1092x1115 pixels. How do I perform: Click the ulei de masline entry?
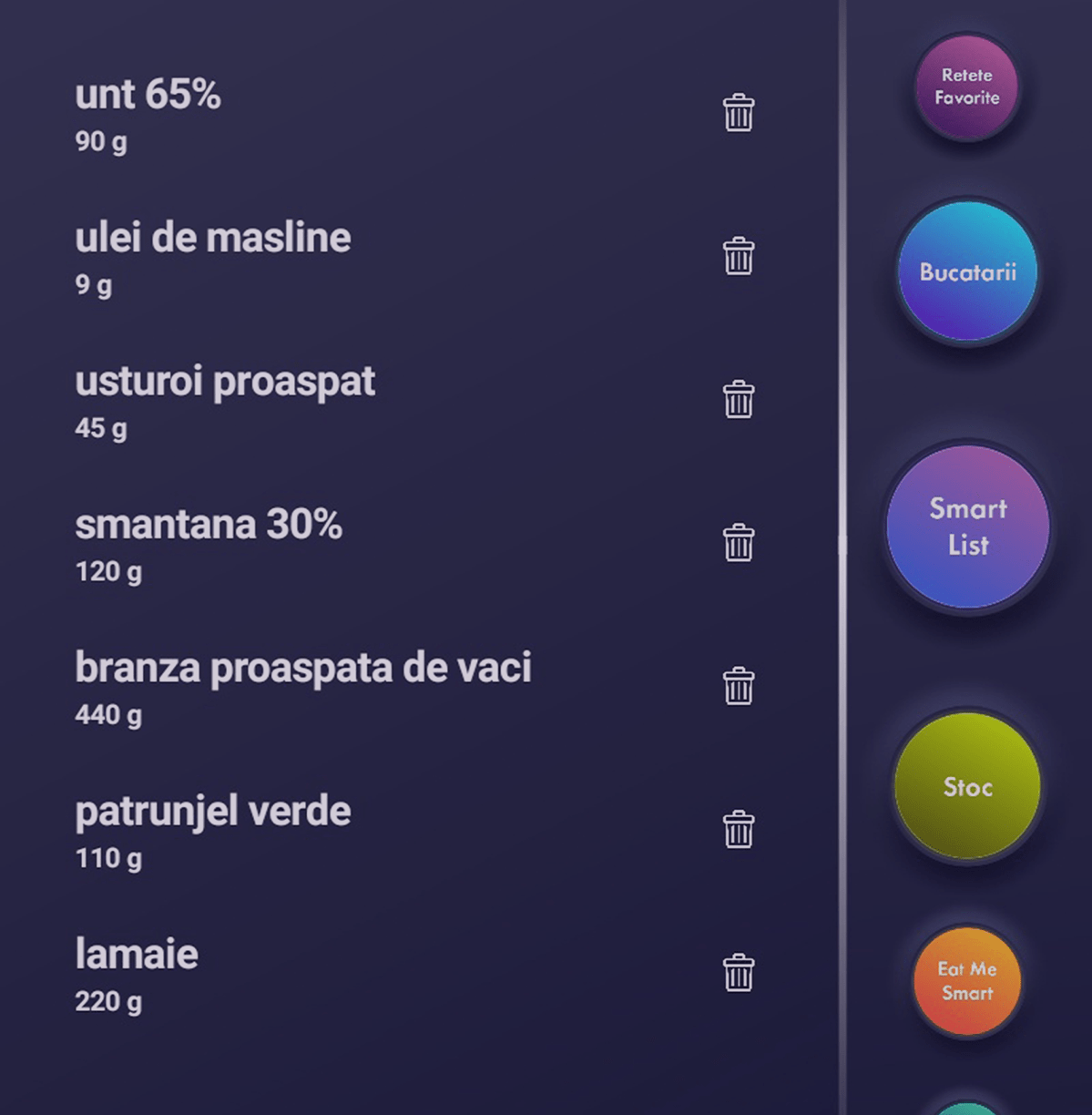212,239
